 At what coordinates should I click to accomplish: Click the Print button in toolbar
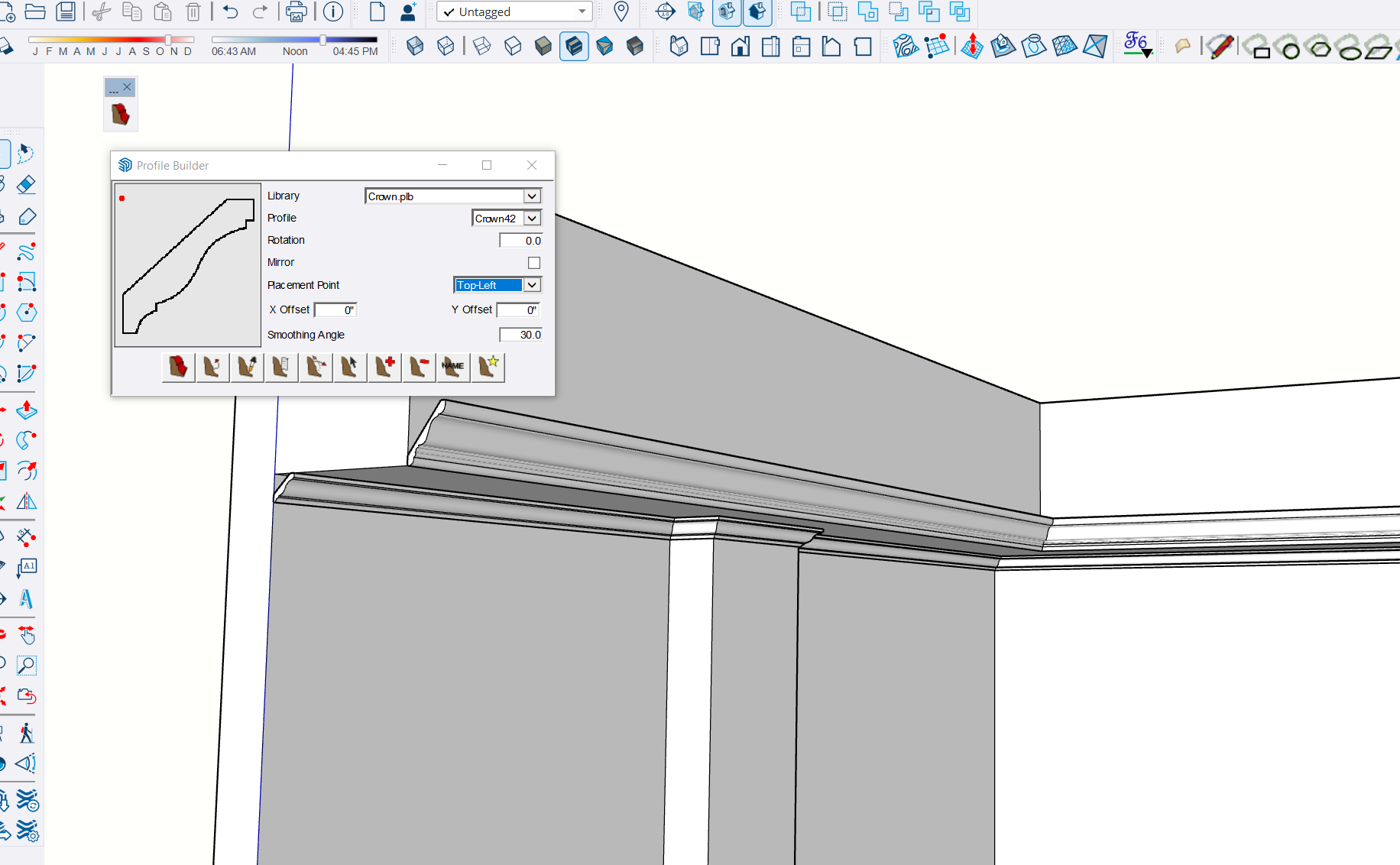coord(296,11)
